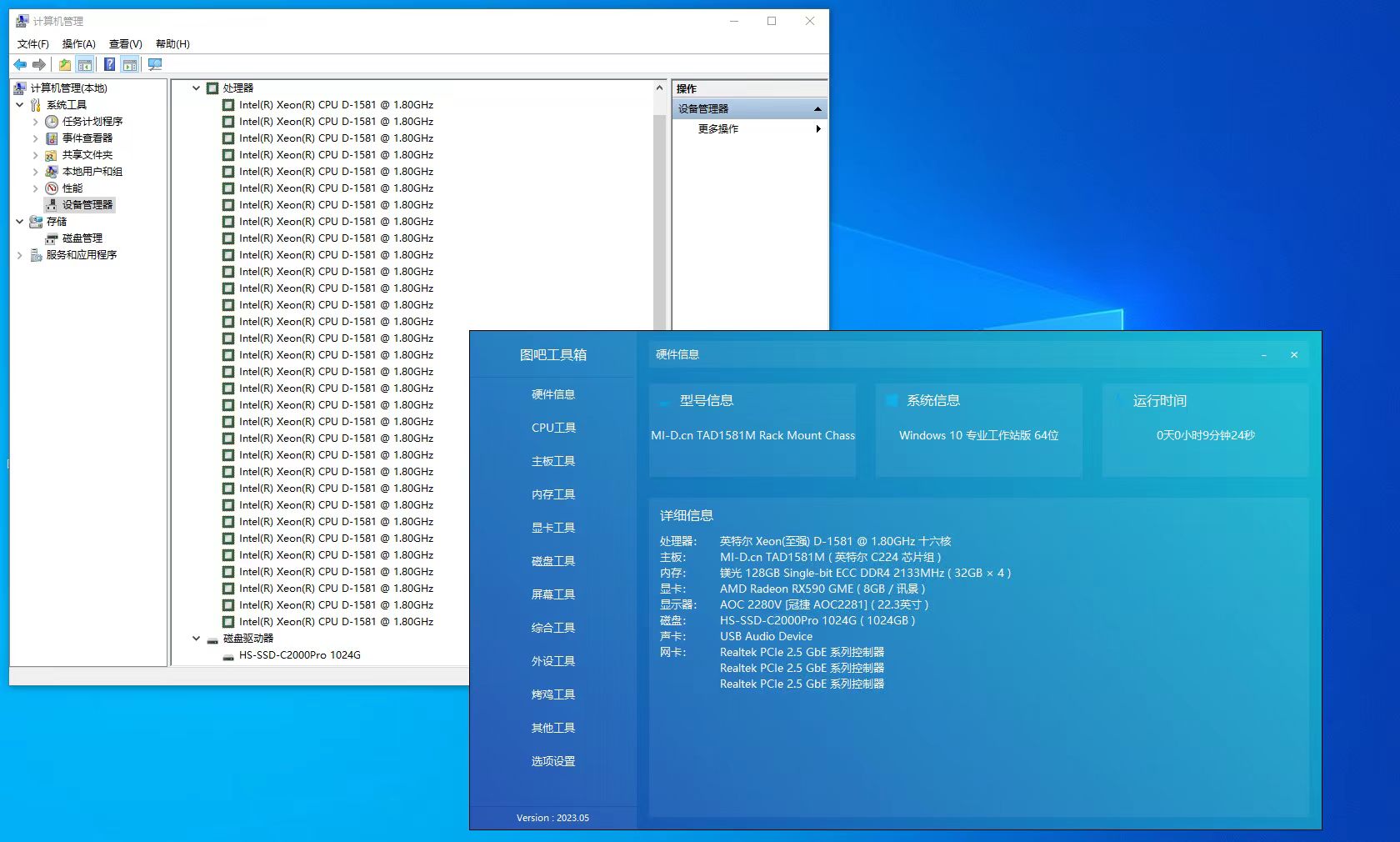The width and height of the screenshot is (1400, 842).
Task: Switch to 磁盘工具 in 图吧工具箱 sidebar
Action: (553, 561)
